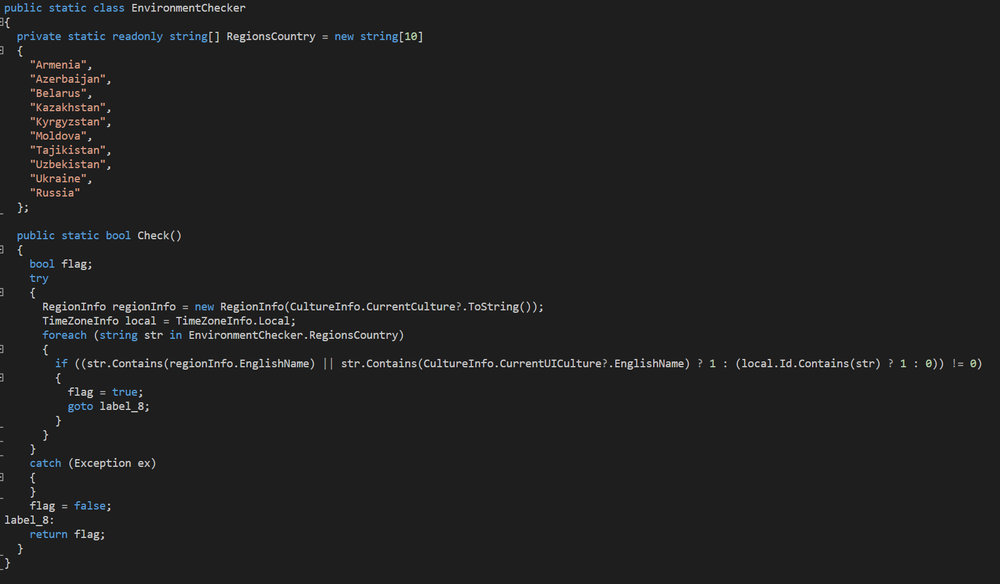Click the label_8: label line
This screenshot has height=584, width=1000.
point(29,520)
